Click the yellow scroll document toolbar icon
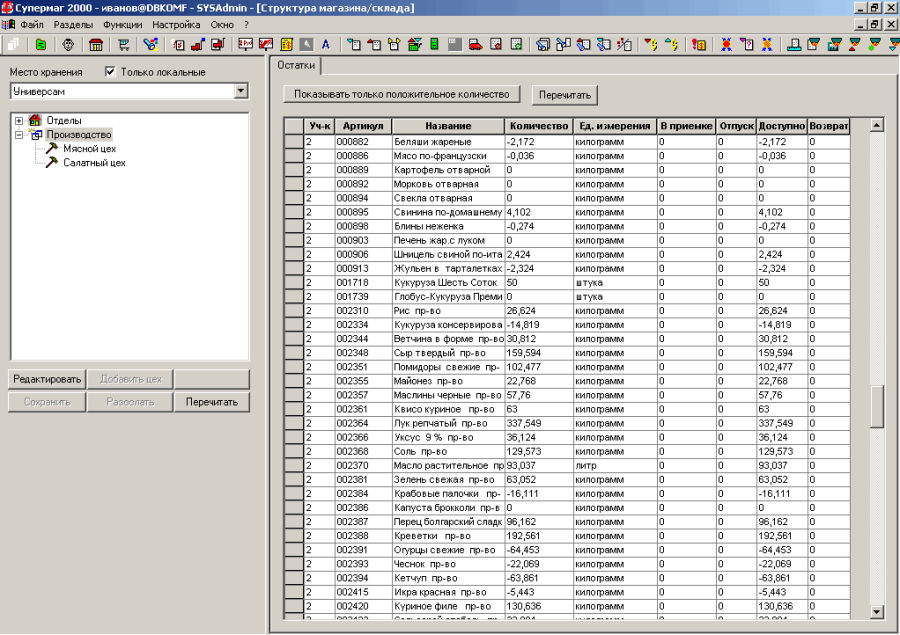The image size is (900, 635). [286, 45]
